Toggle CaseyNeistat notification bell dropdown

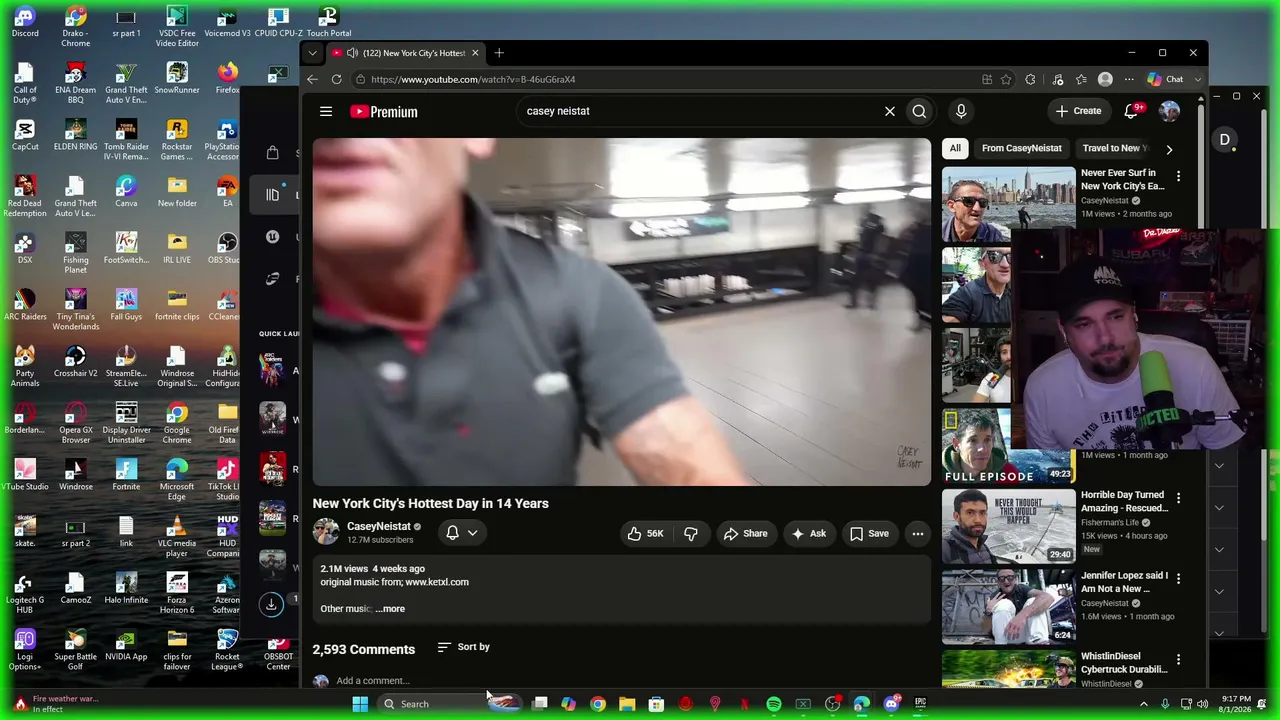462,533
